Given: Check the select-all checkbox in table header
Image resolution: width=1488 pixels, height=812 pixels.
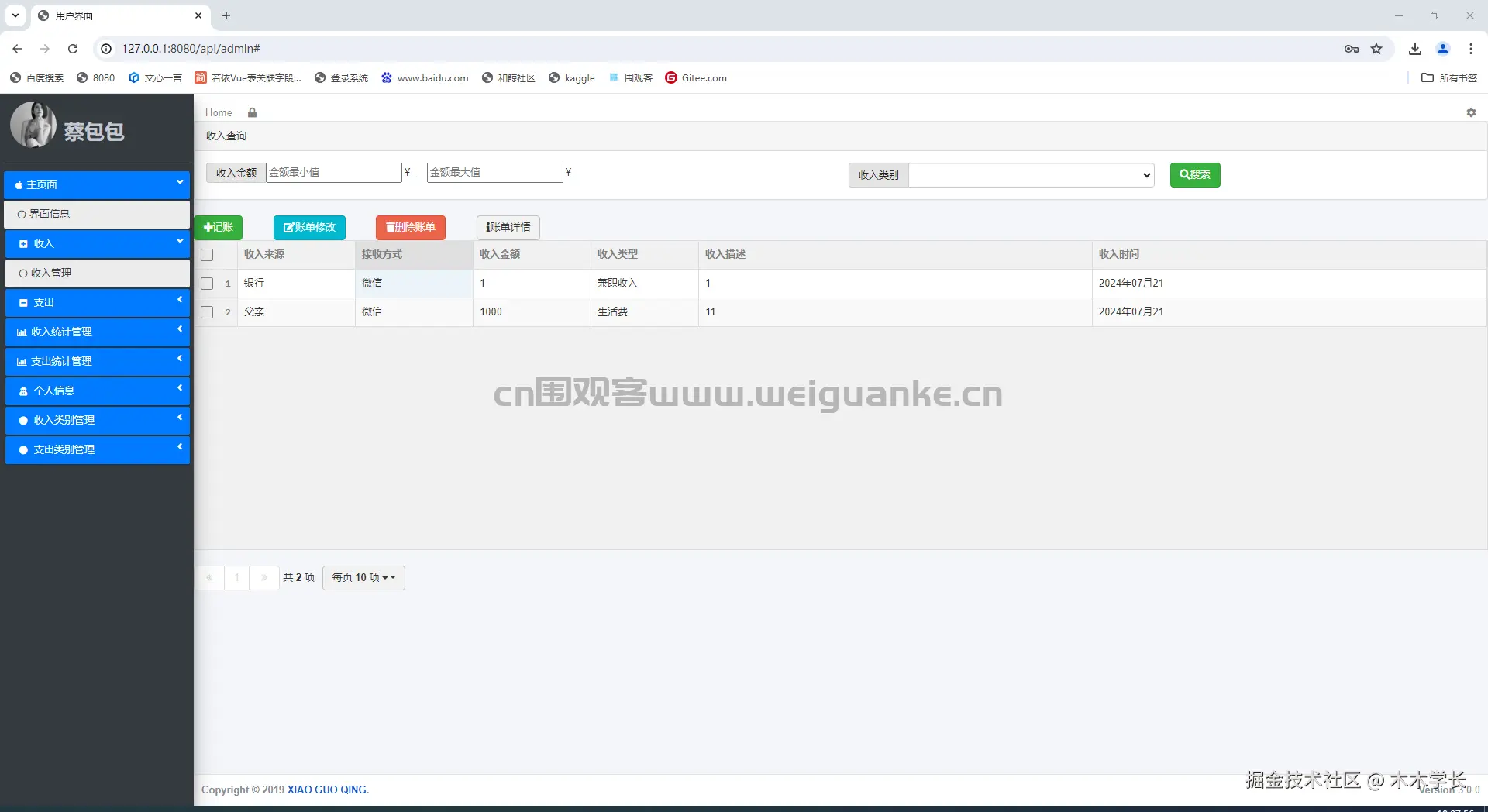Looking at the screenshot, I should pos(206,255).
